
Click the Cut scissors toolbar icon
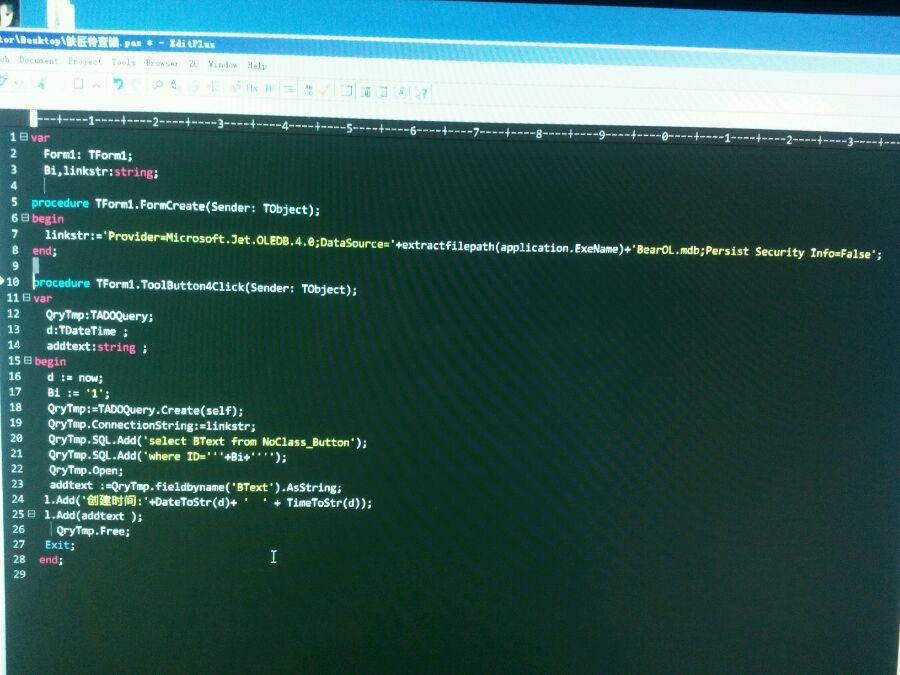(x=41, y=83)
